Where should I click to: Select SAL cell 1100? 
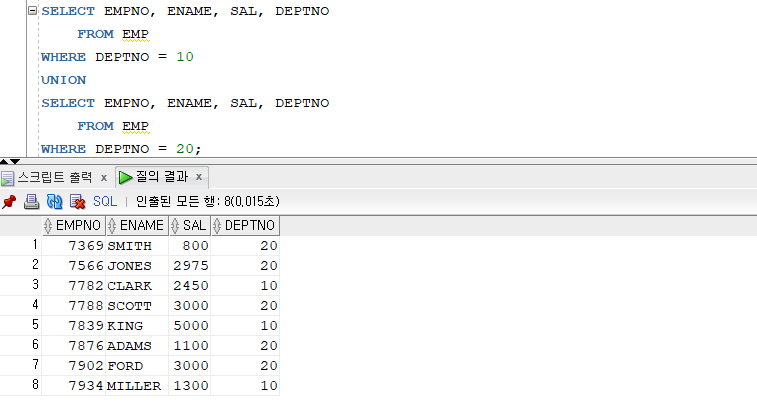(189, 346)
